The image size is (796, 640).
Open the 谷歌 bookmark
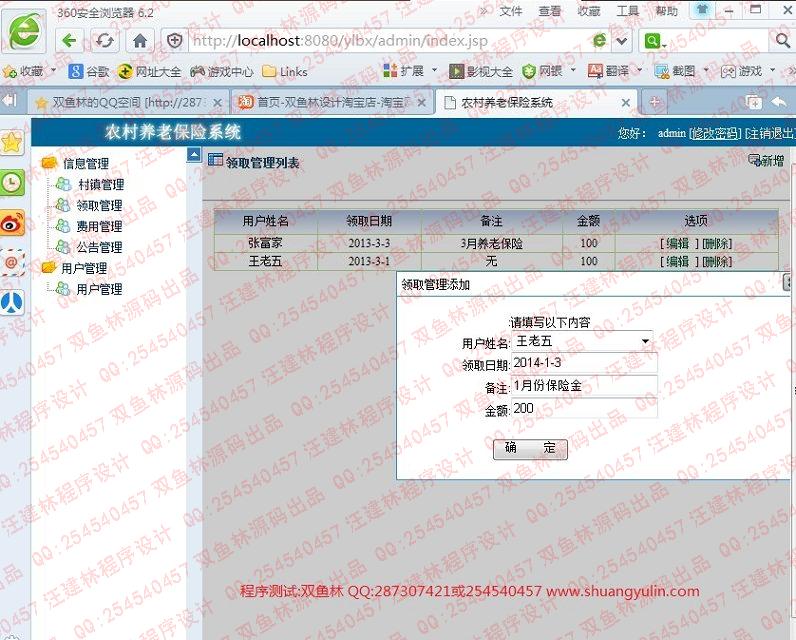click(89, 72)
